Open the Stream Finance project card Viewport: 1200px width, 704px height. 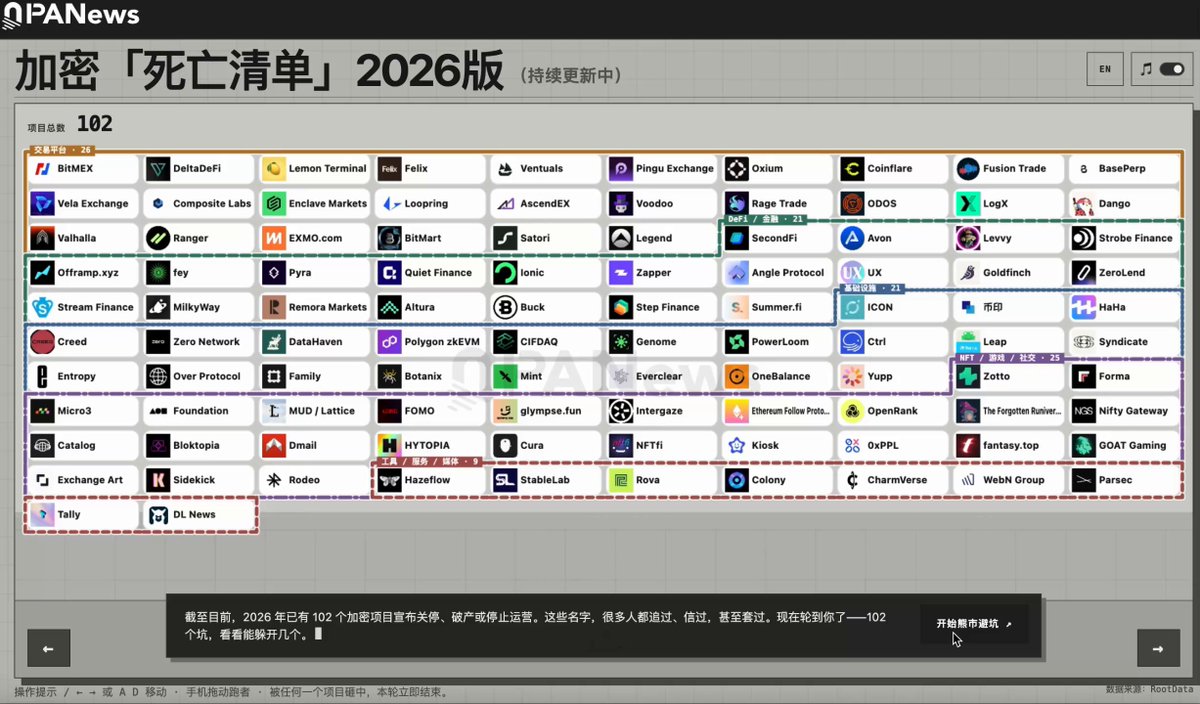[84, 307]
